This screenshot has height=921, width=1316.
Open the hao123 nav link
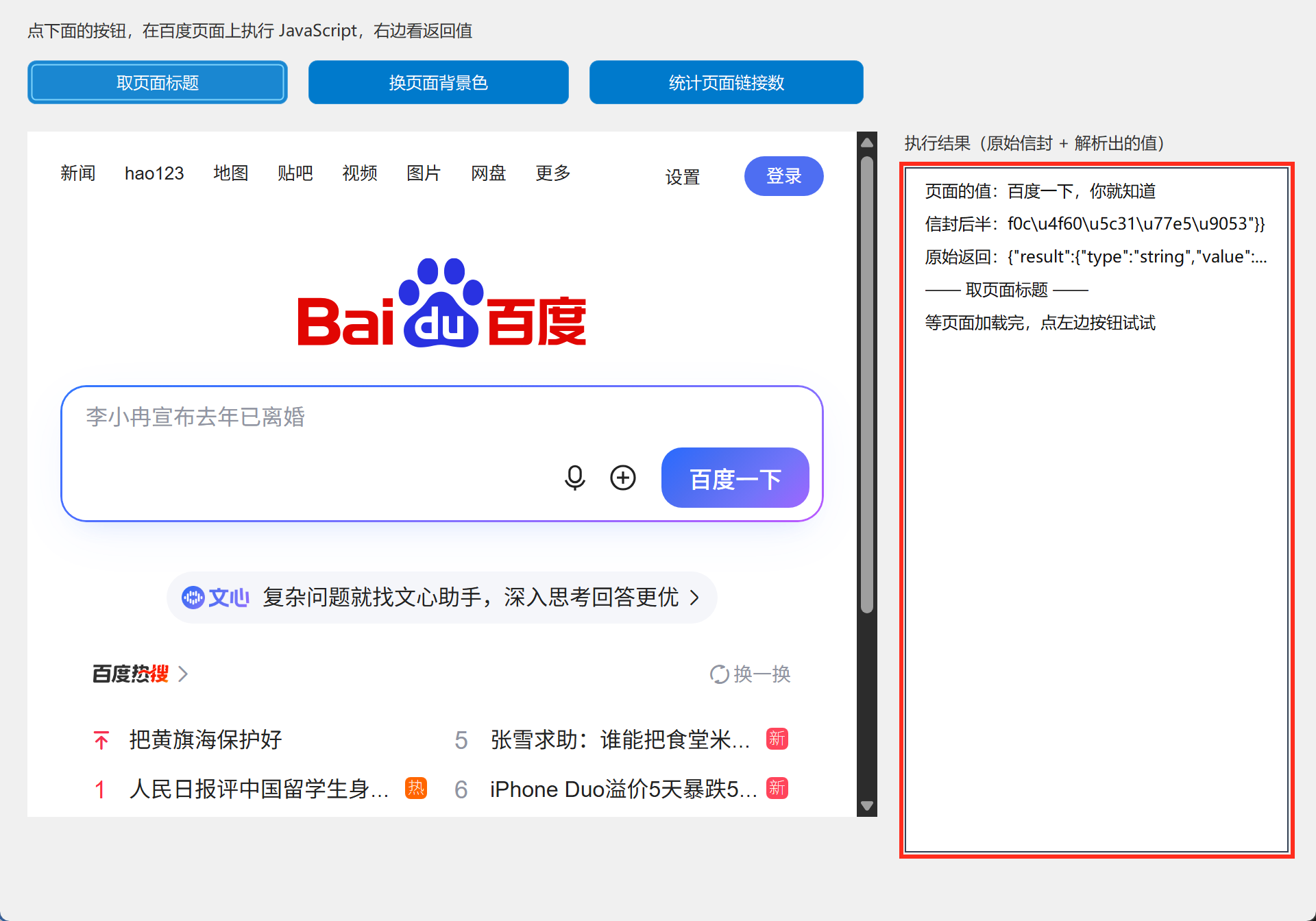(154, 173)
